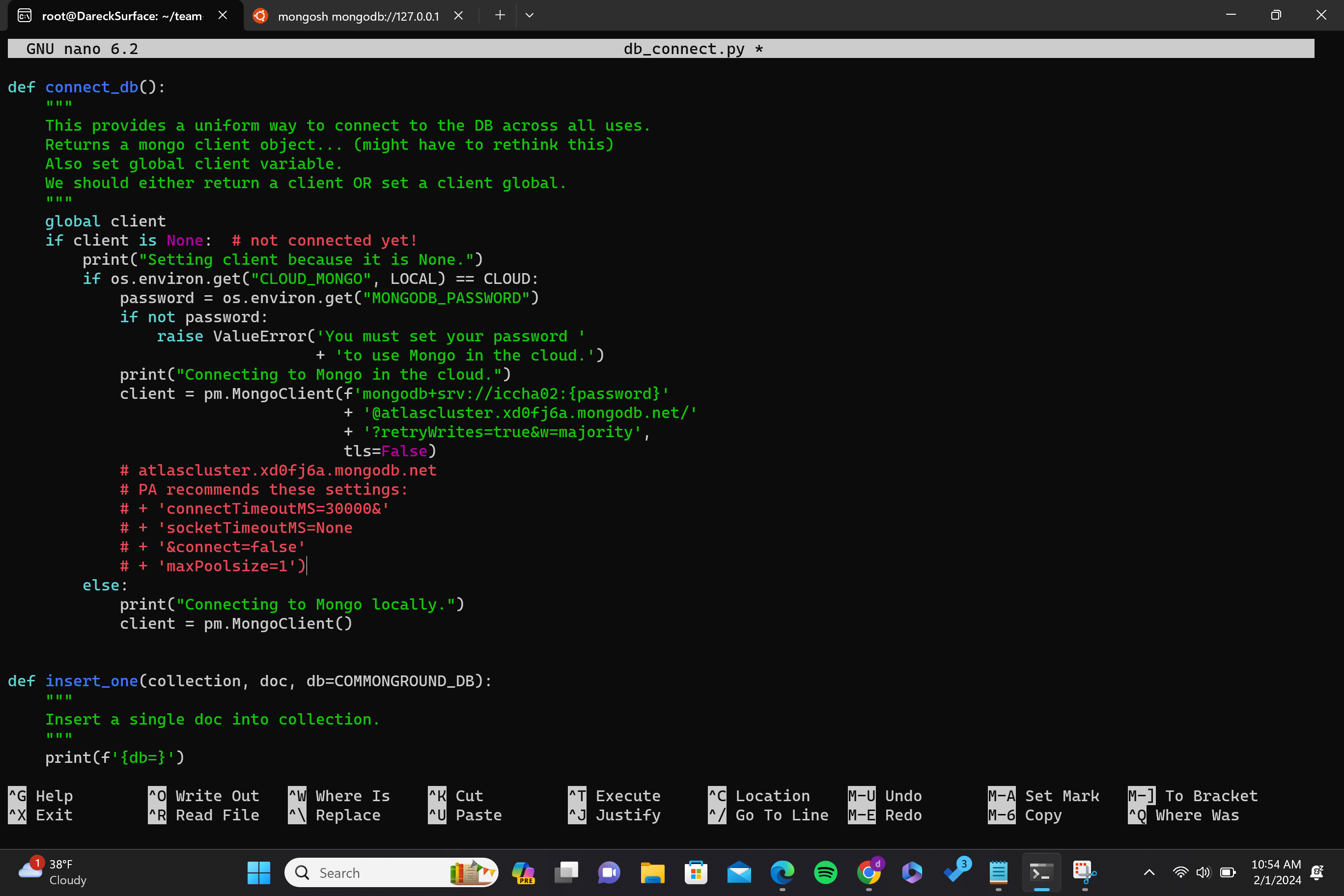This screenshot has width=1344, height=896.
Task: Open Microsoft Store from the taskbar
Action: click(696, 872)
